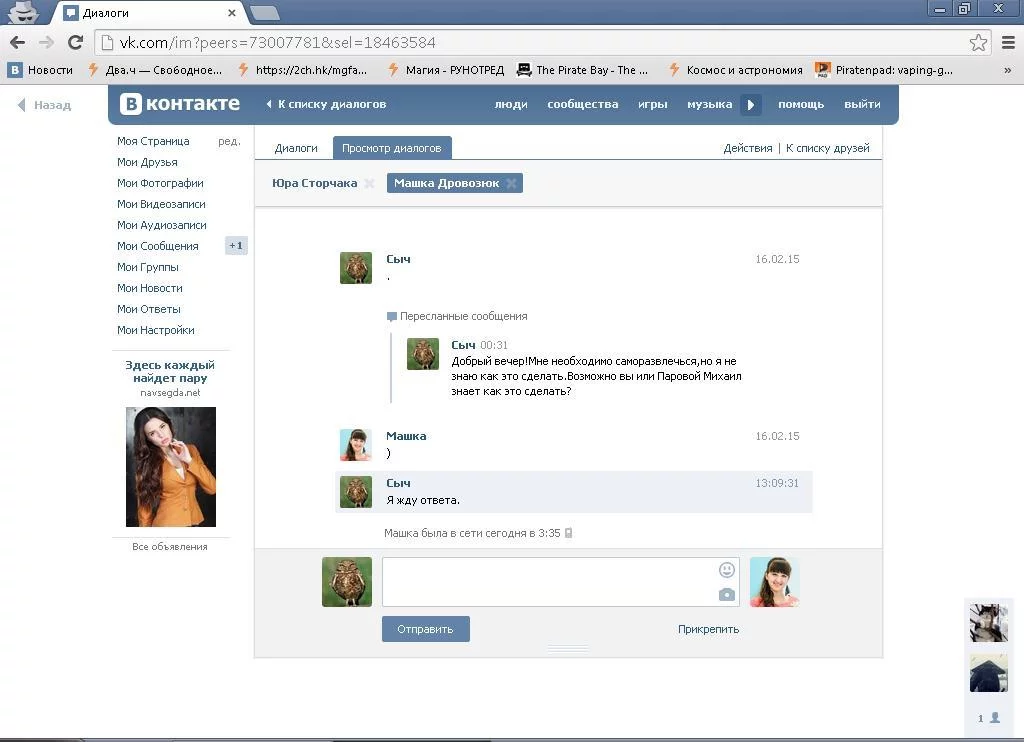Open the online friends counter icon
Image resolution: width=1024 pixels, height=742 pixels.
coord(989,718)
